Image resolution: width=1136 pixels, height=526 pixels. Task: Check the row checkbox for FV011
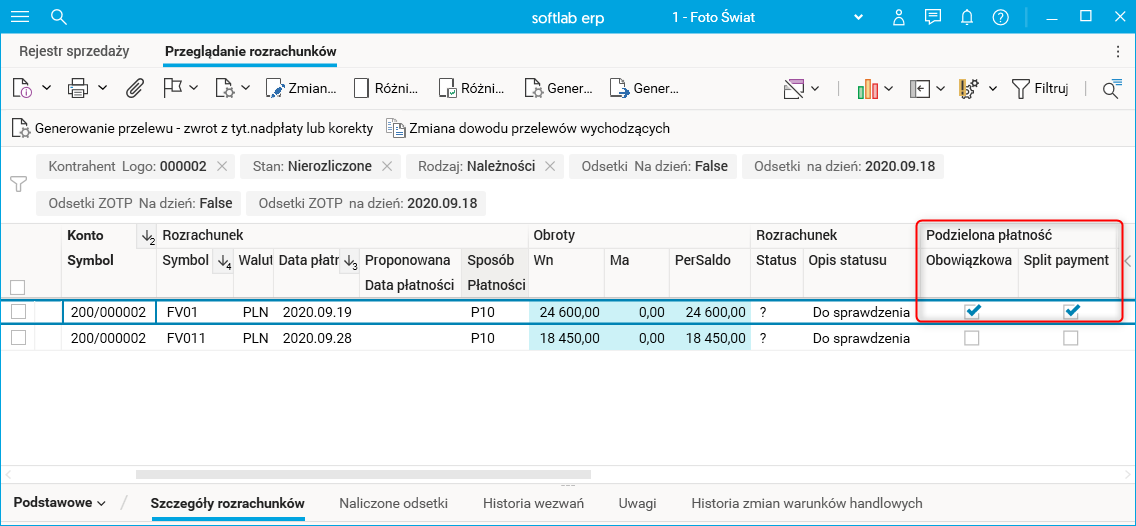[x=18, y=338]
